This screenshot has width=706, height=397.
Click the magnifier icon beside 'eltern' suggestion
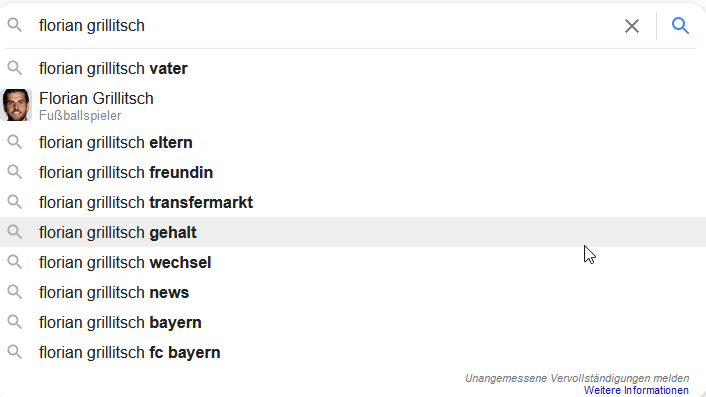[15, 142]
